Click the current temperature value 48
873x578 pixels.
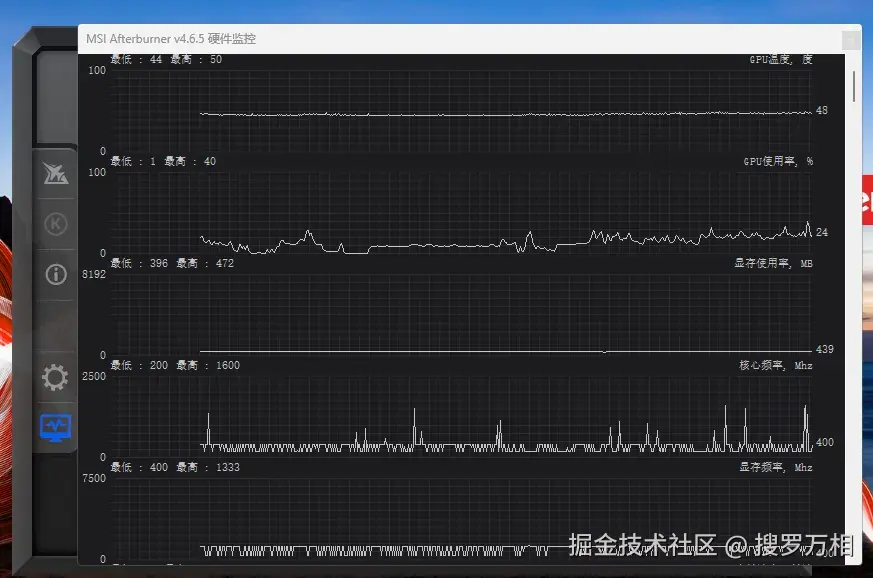point(822,110)
